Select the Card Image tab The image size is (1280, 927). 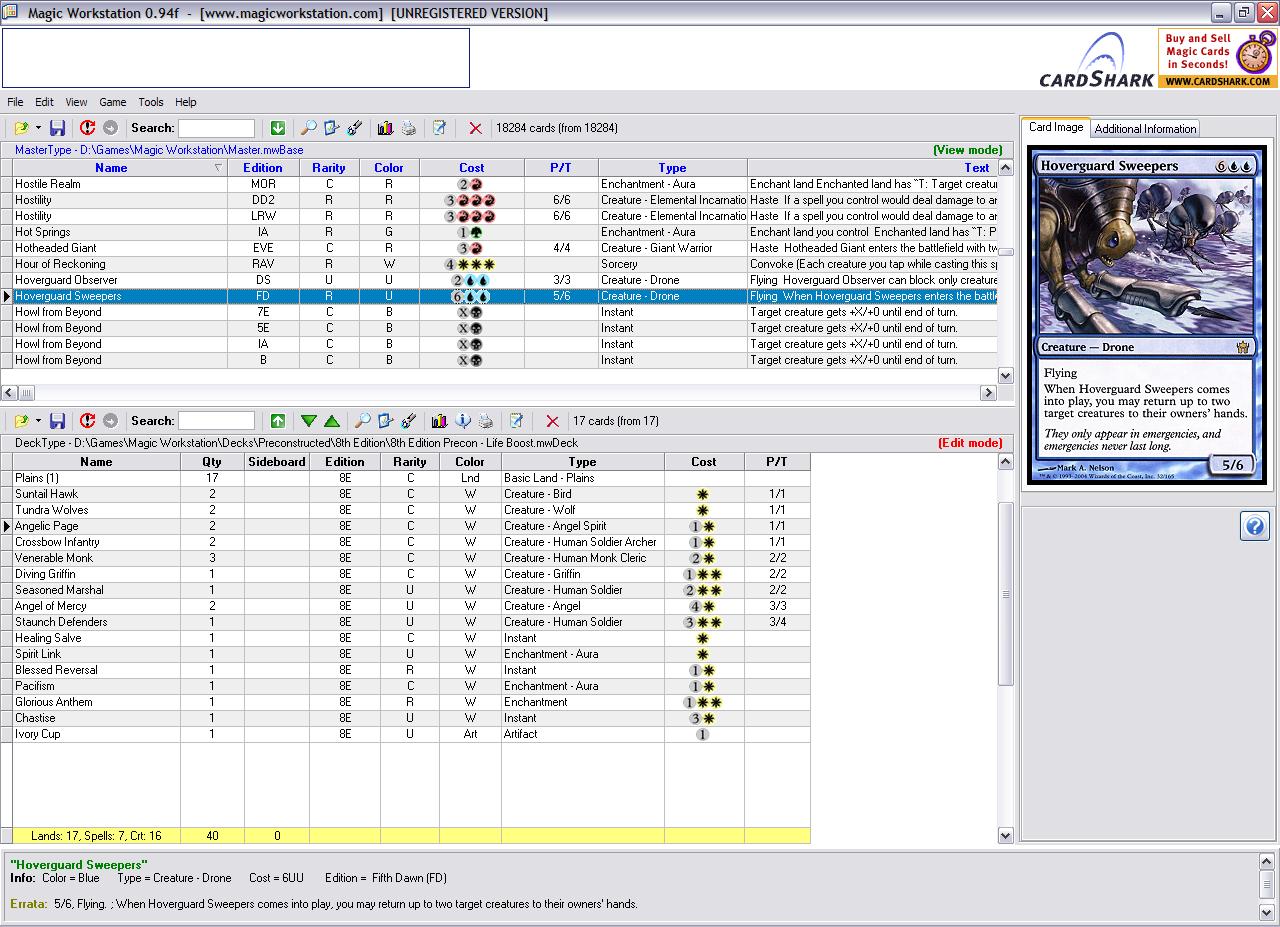(x=1056, y=127)
